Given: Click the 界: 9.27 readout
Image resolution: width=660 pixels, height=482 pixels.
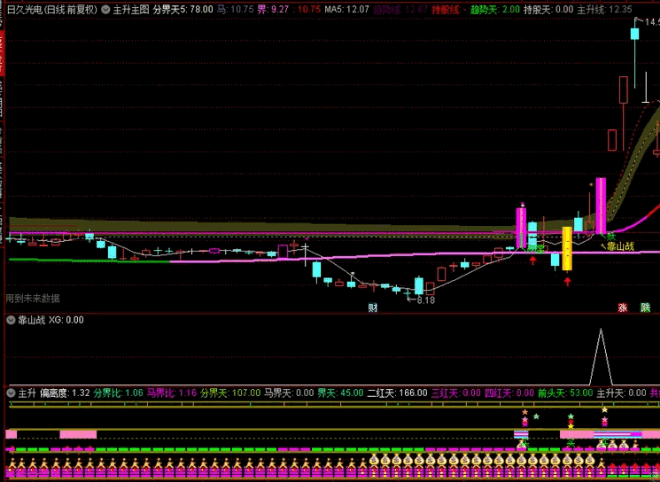Looking at the screenshot, I should (273, 10).
